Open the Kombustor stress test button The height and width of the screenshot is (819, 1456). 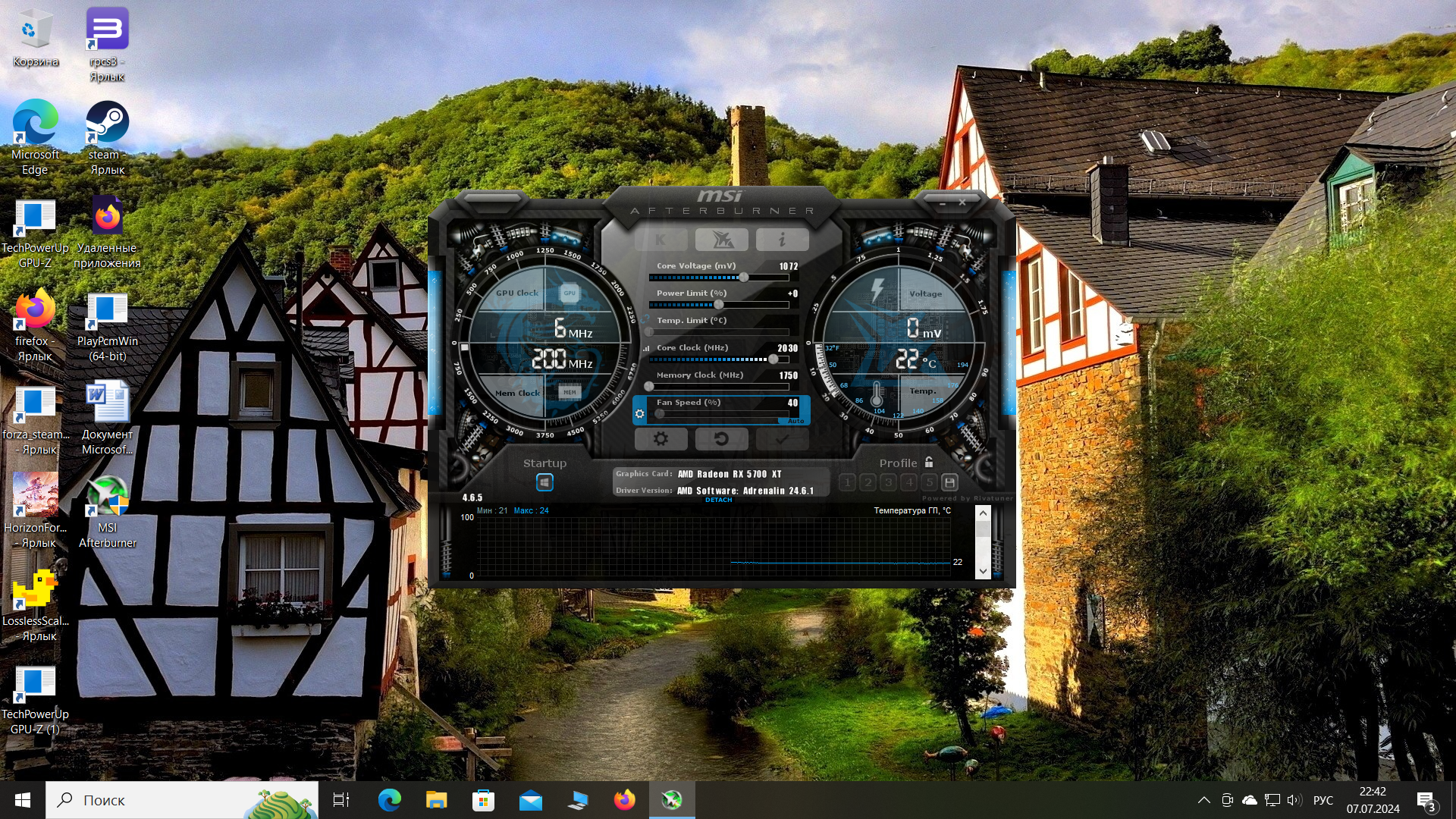661,240
